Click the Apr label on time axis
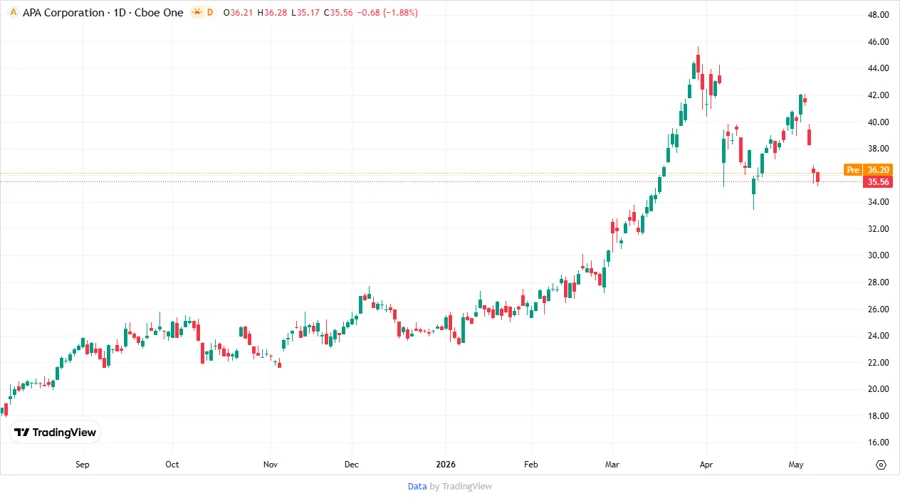Screen dimensions: 900x498 [x=706, y=464]
